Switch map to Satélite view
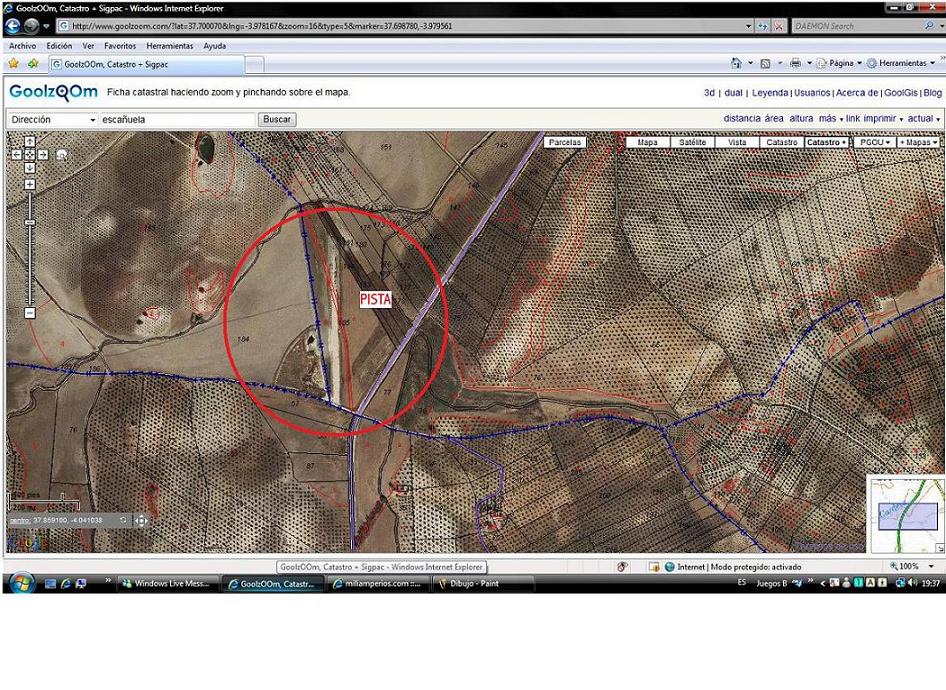Screen dimensions: 946x690 (692, 142)
